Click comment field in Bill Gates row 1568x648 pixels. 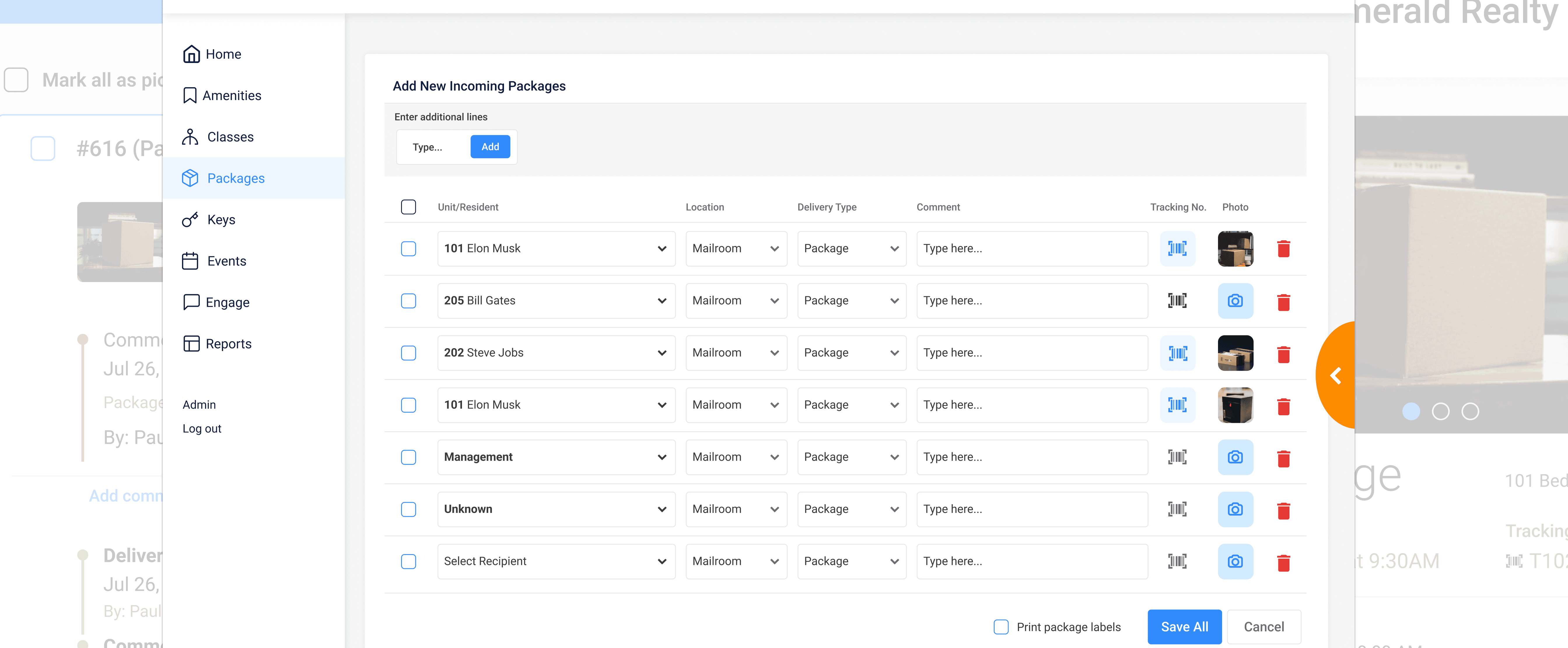point(1031,301)
